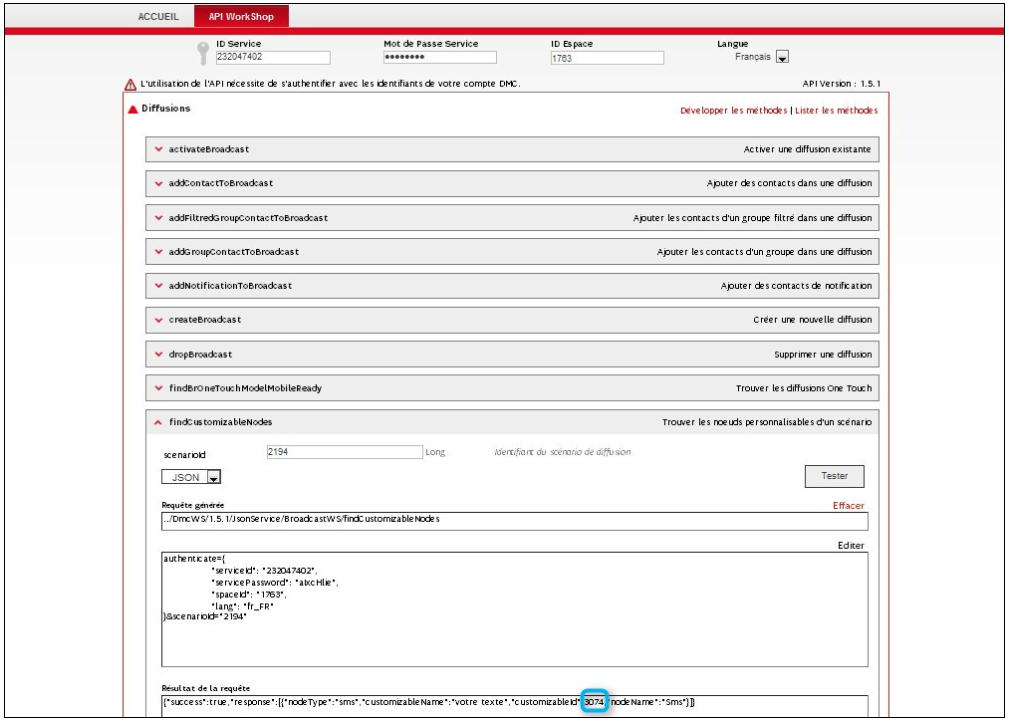Click the createBroadcast method name
Viewport: 1009px width, 722px height.
point(205,320)
